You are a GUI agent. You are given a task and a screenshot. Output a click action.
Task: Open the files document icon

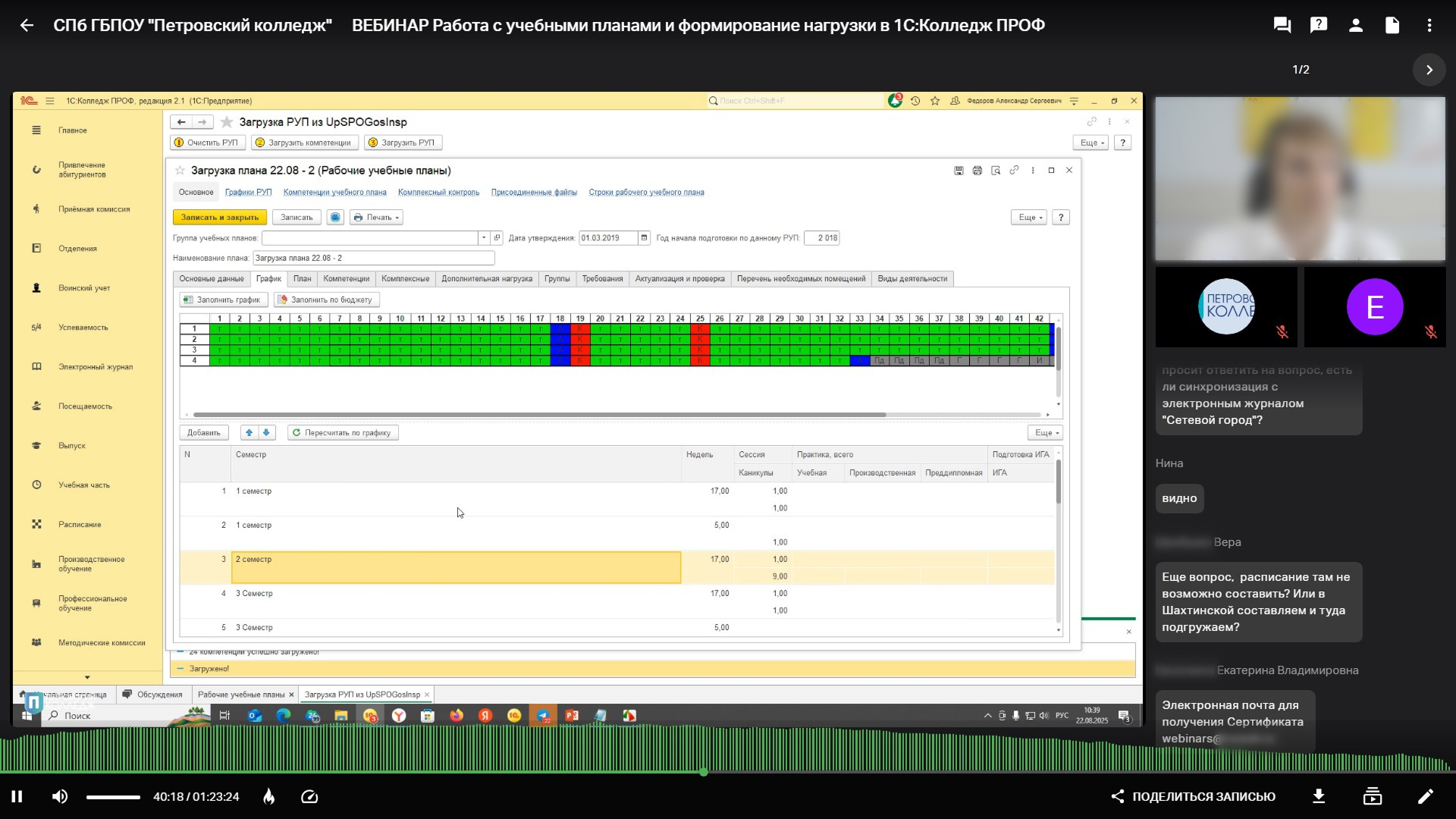click(x=1392, y=25)
